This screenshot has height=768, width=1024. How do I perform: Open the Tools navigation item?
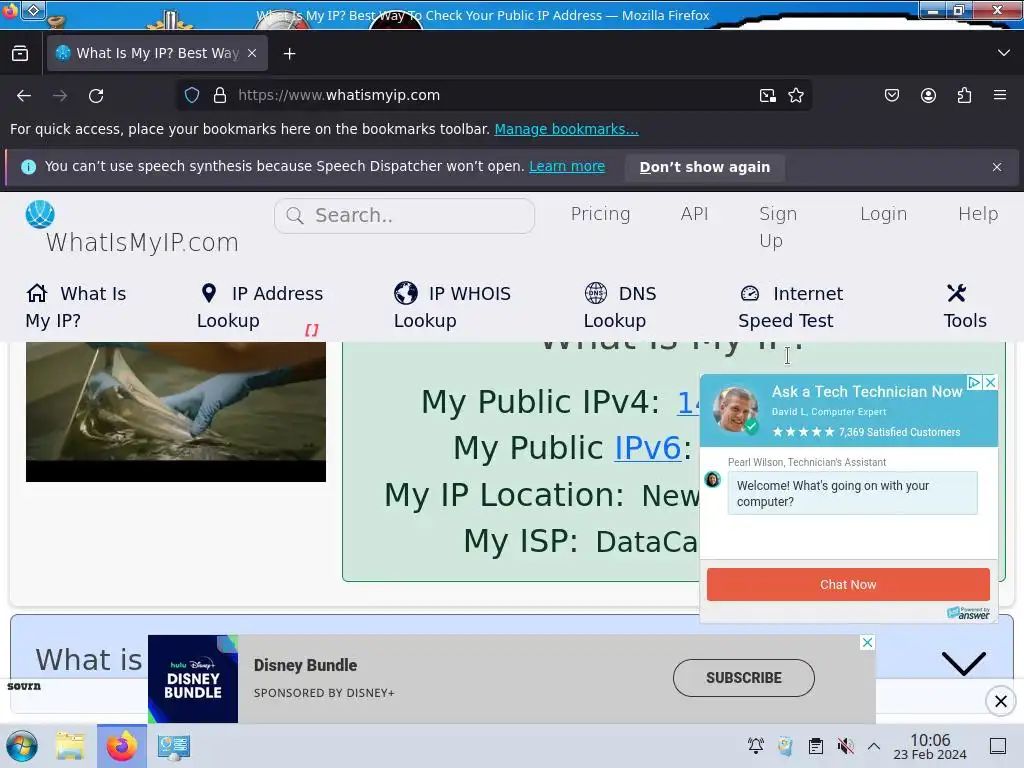965,307
